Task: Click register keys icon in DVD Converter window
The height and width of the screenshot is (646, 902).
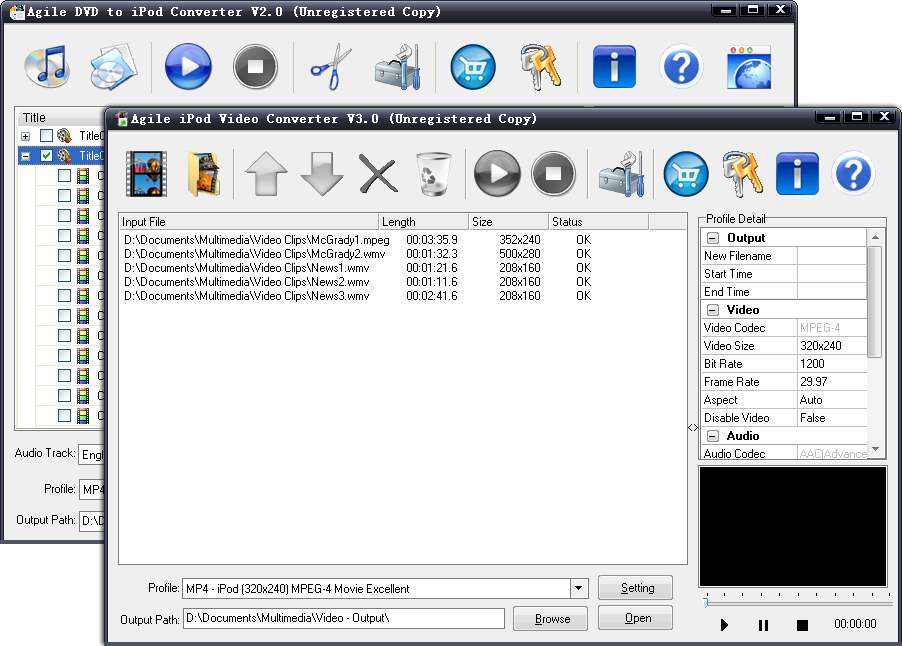Action: point(541,67)
